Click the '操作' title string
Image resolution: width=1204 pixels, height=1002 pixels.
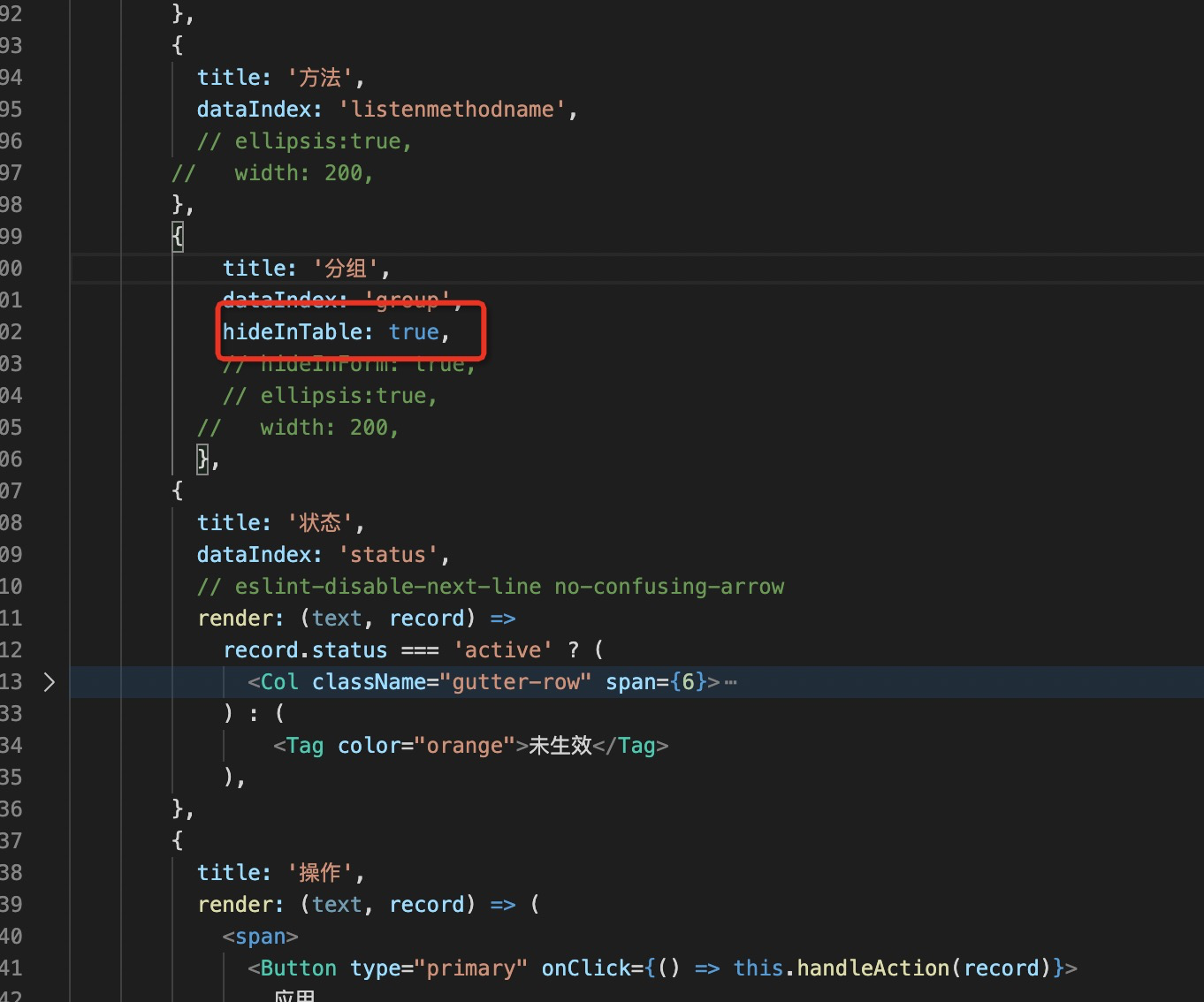coord(321,872)
